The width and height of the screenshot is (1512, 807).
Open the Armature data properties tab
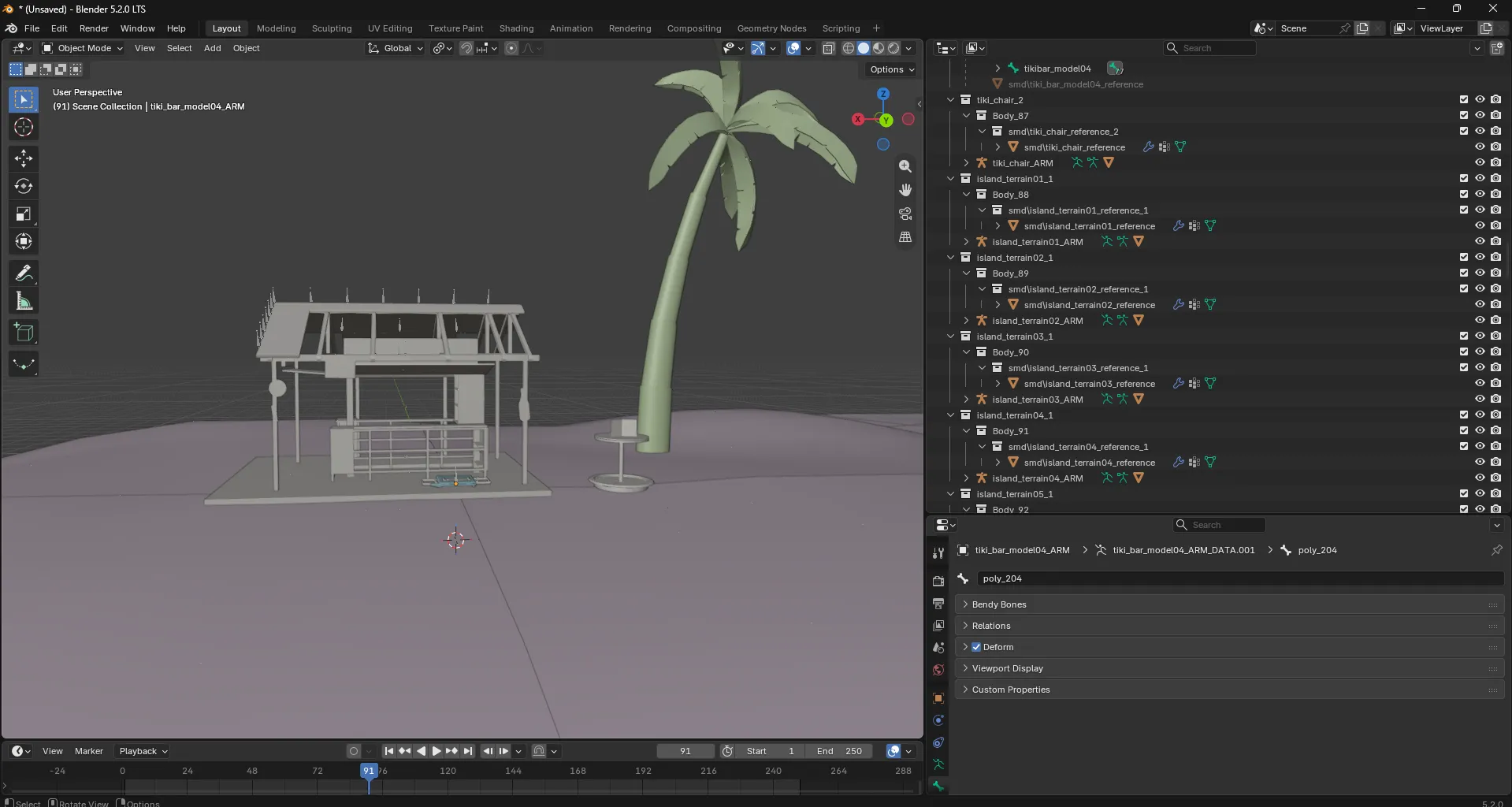click(938, 764)
